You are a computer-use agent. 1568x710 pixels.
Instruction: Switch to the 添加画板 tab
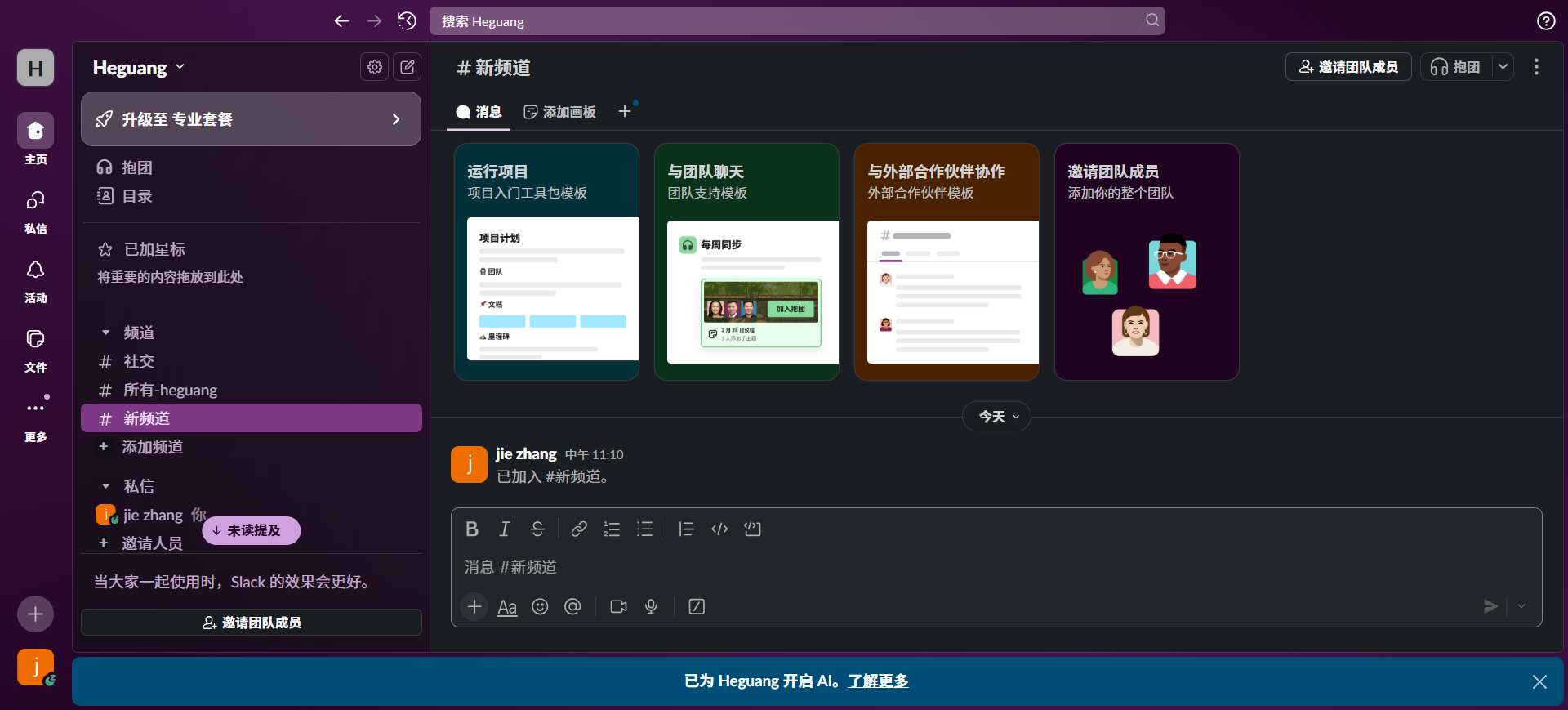(560, 112)
